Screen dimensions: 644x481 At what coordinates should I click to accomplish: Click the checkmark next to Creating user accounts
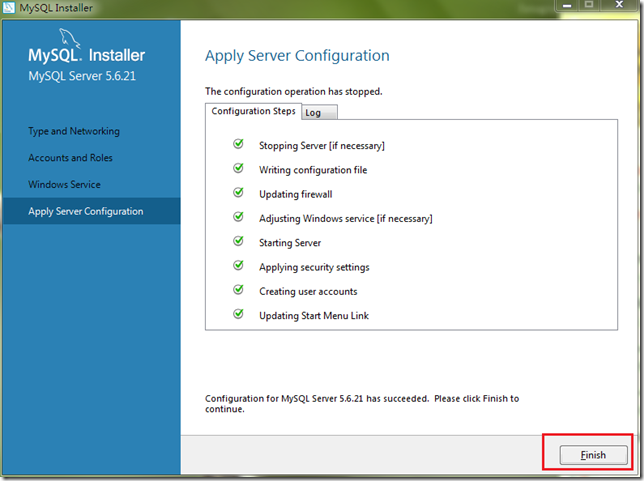238,290
